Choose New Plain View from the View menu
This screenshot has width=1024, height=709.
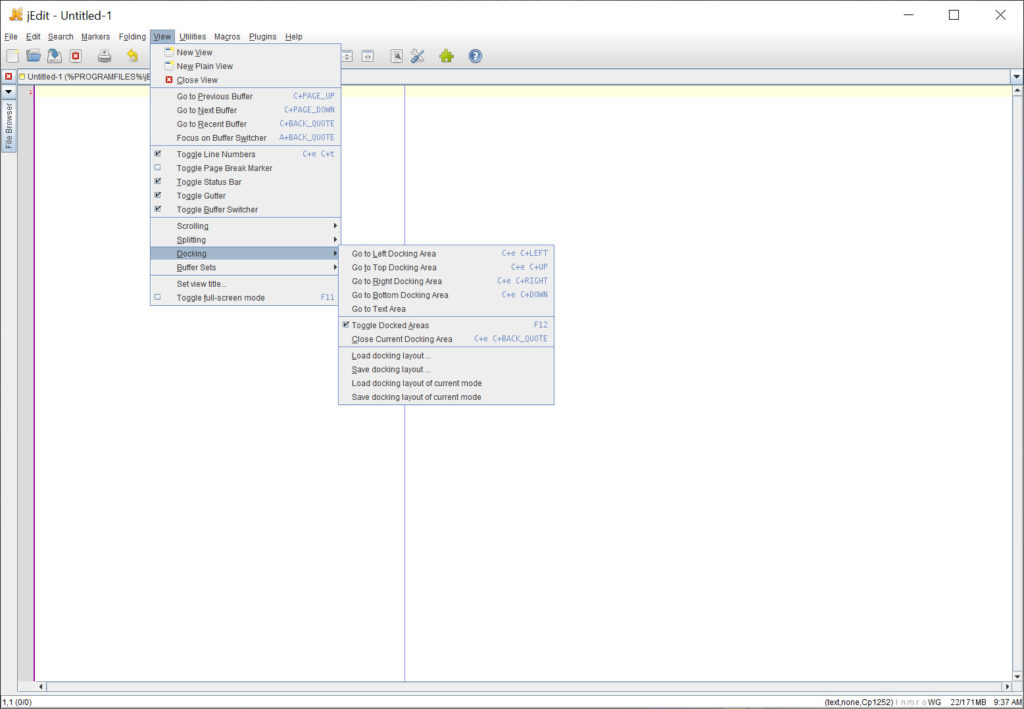click(246, 66)
